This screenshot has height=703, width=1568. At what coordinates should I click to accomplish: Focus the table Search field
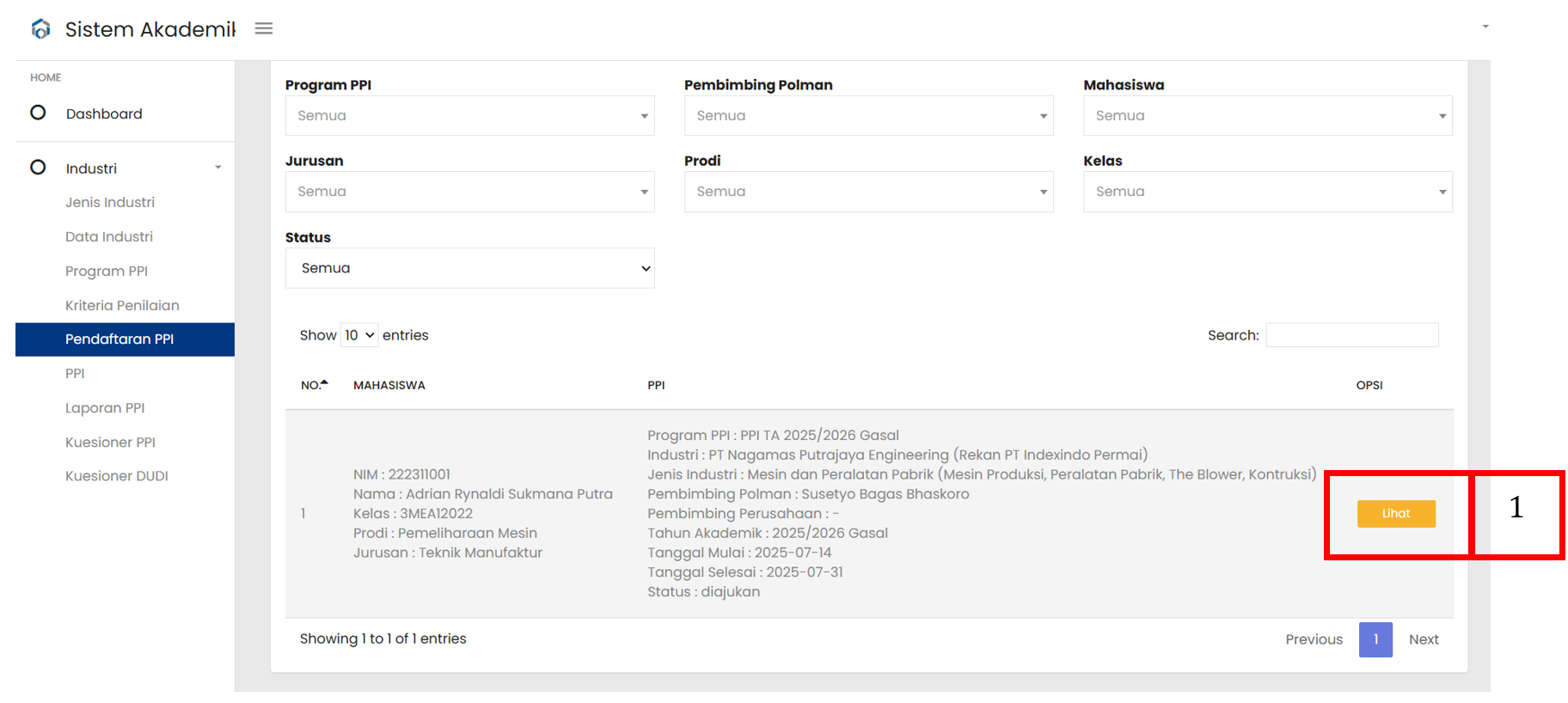coord(1351,335)
